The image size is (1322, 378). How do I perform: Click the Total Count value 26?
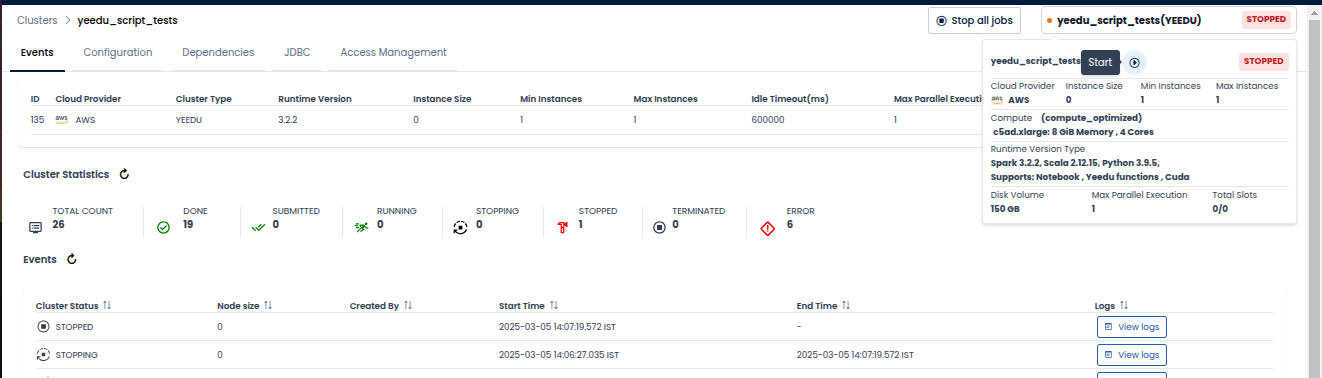[59, 225]
